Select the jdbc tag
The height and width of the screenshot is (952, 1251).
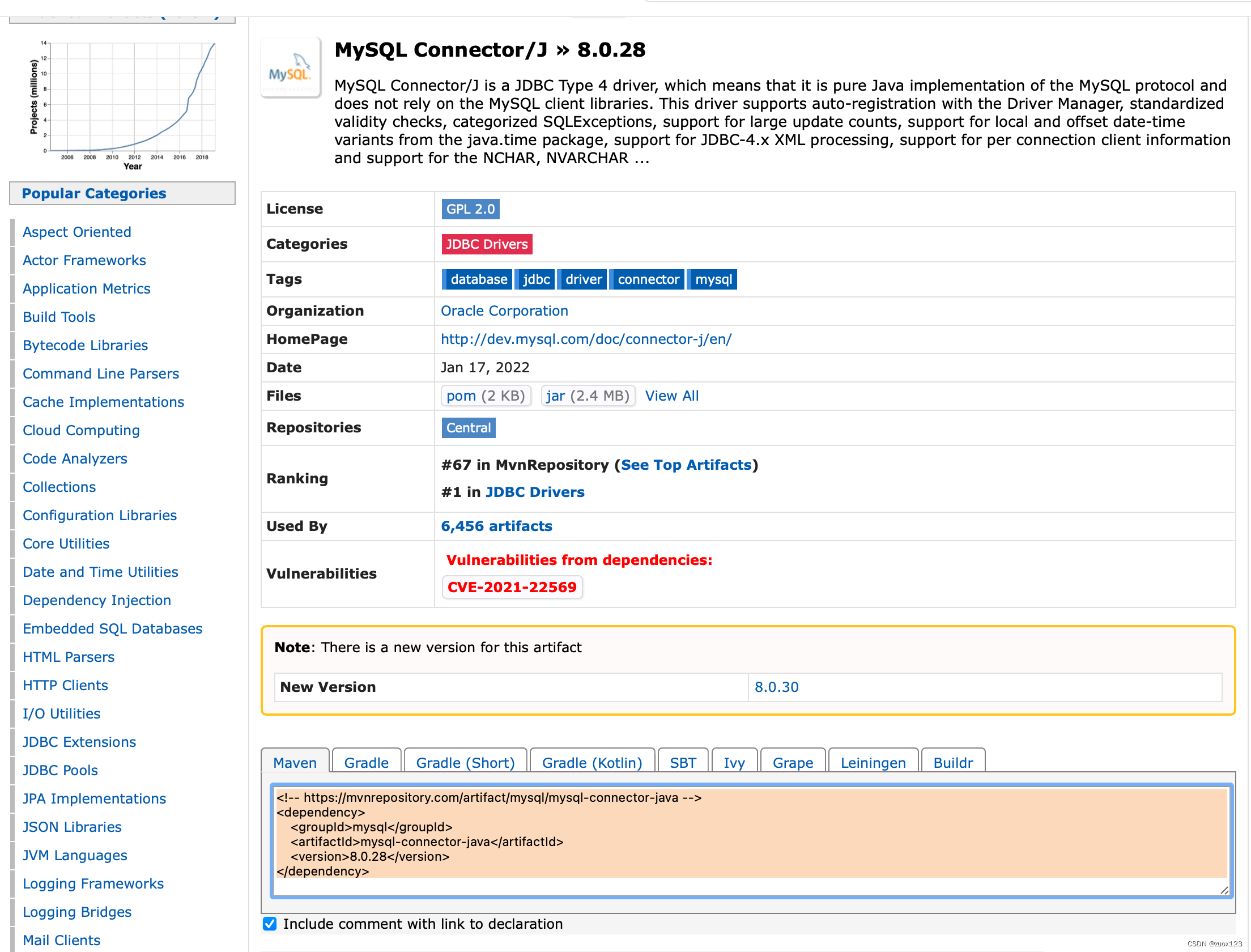(535, 279)
